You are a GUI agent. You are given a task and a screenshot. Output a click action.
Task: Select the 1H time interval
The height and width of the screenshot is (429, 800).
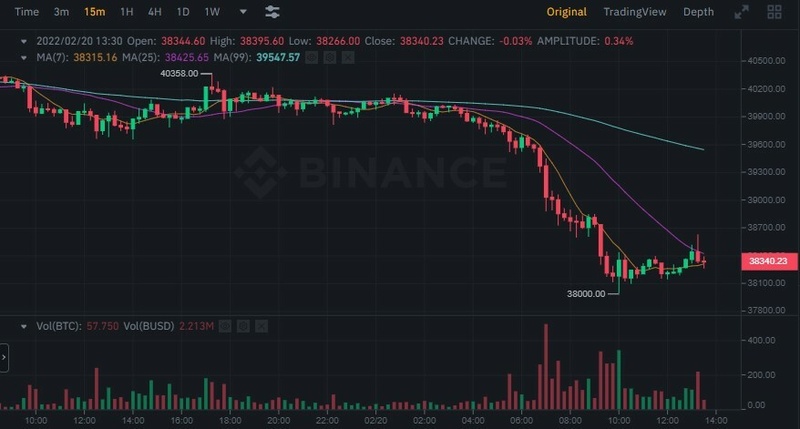[x=126, y=12]
